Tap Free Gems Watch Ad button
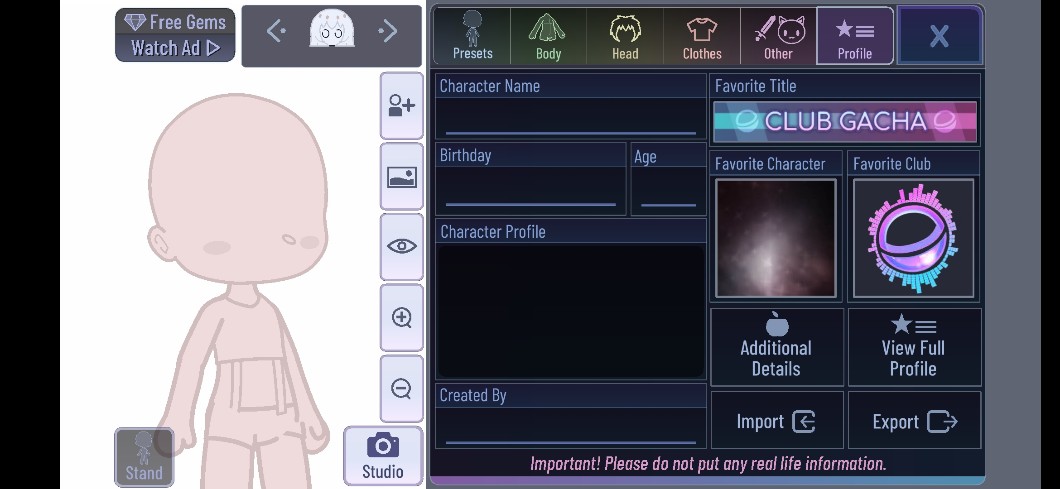The height and width of the screenshot is (489, 1060). click(175, 35)
